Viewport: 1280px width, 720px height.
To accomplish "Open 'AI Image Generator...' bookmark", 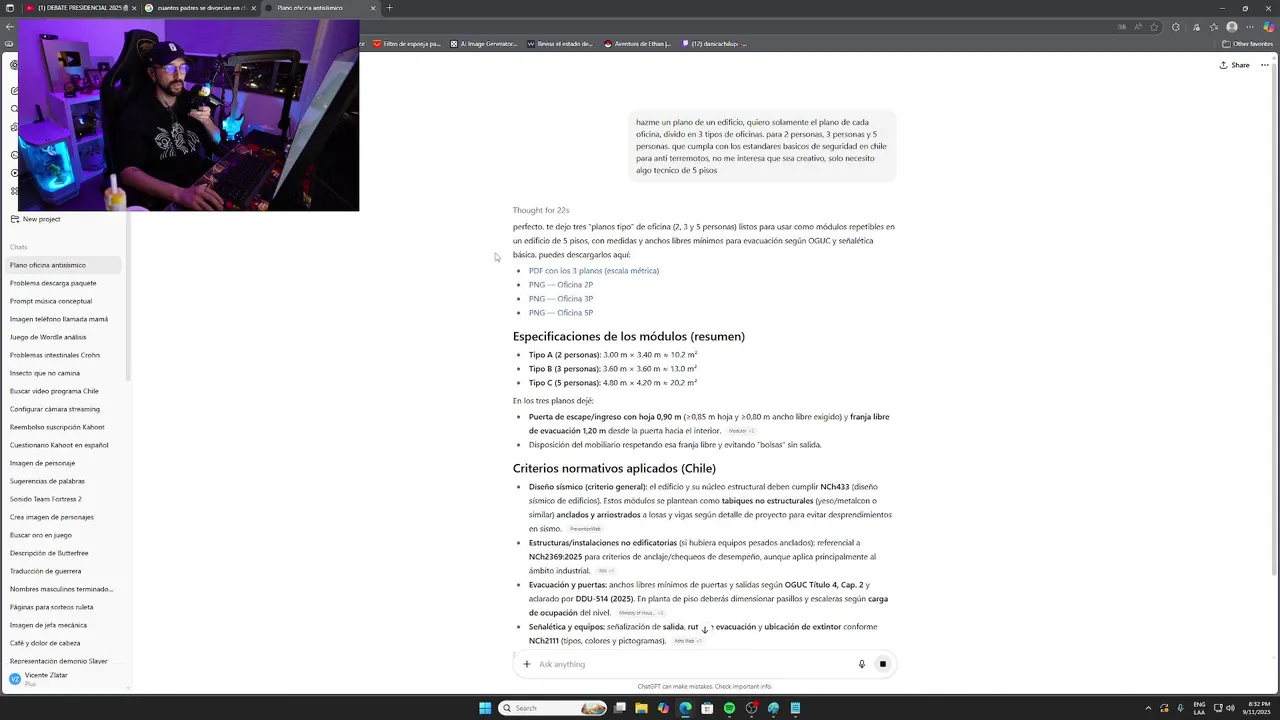I will pyautogui.click(x=483, y=44).
